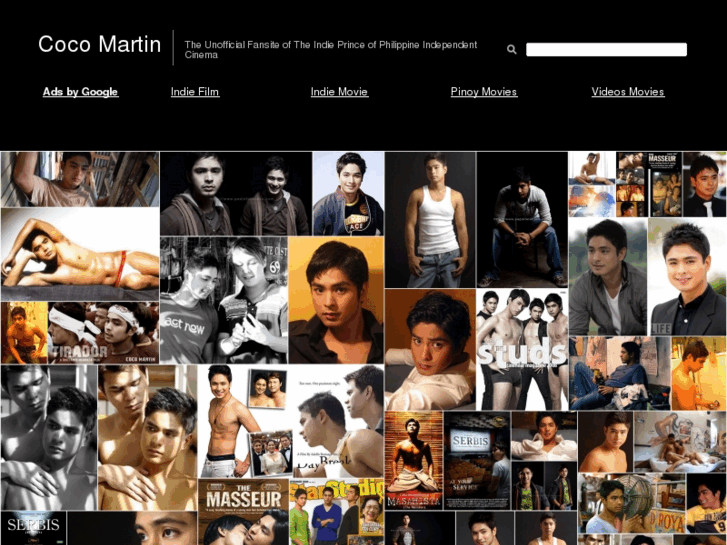The image size is (727, 545).
Task: Click the Ads by Google link
Action: click(81, 92)
